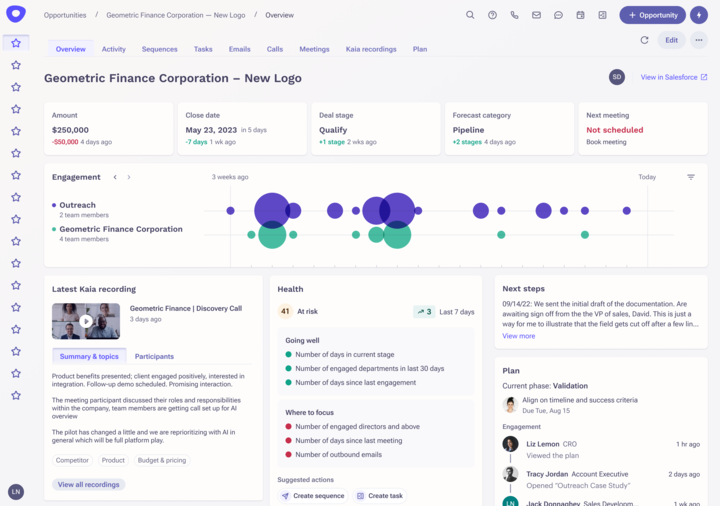The height and width of the screenshot is (506, 720).
Task: Refresh the opportunity with the reload icon
Action: click(644, 40)
